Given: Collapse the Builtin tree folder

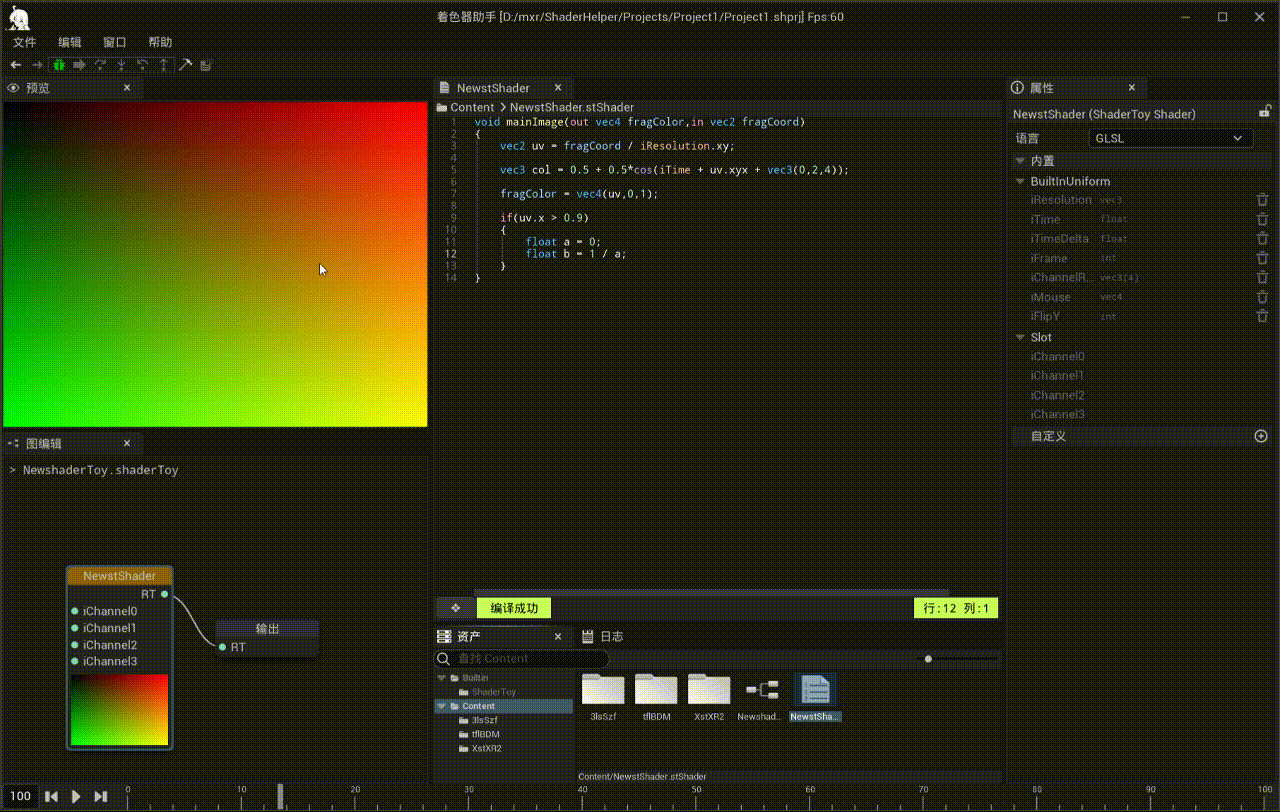Looking at the screenshot, I should (441, 678).
